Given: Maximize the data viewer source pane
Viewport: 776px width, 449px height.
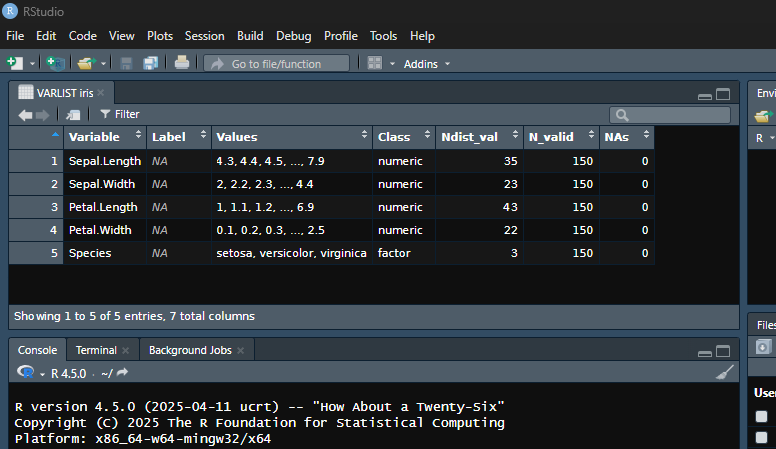Looking at the screenshot, I should click(x=724, y=94).
